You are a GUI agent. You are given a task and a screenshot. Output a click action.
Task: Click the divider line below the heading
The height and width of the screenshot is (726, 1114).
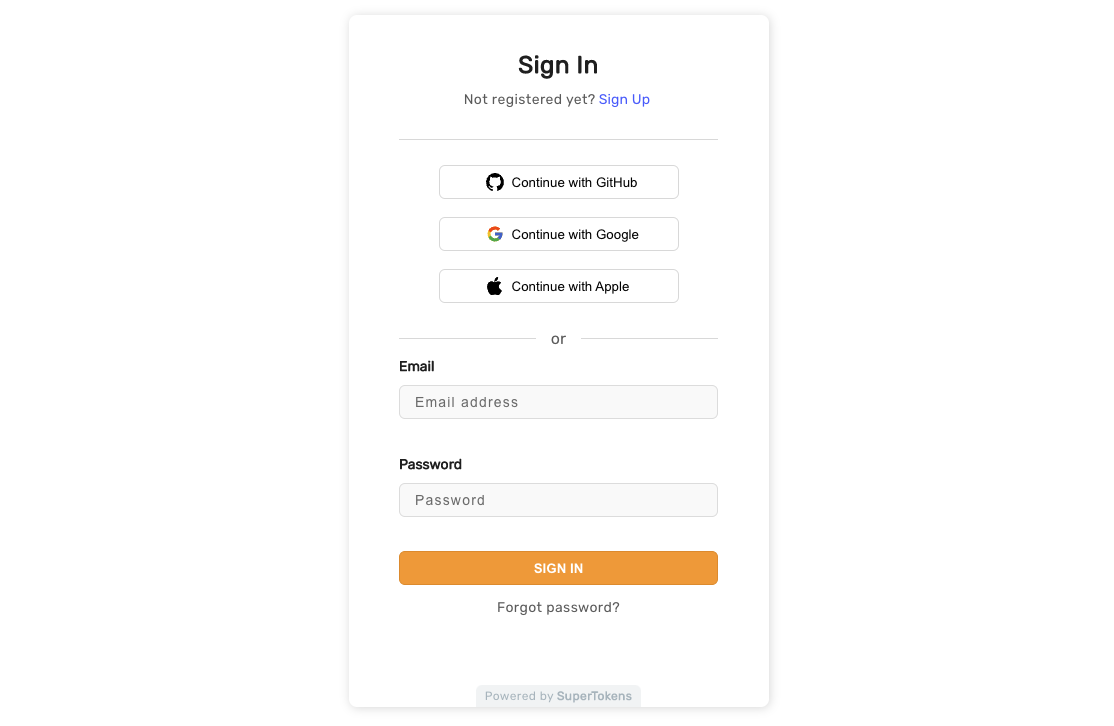pos(558,139)
